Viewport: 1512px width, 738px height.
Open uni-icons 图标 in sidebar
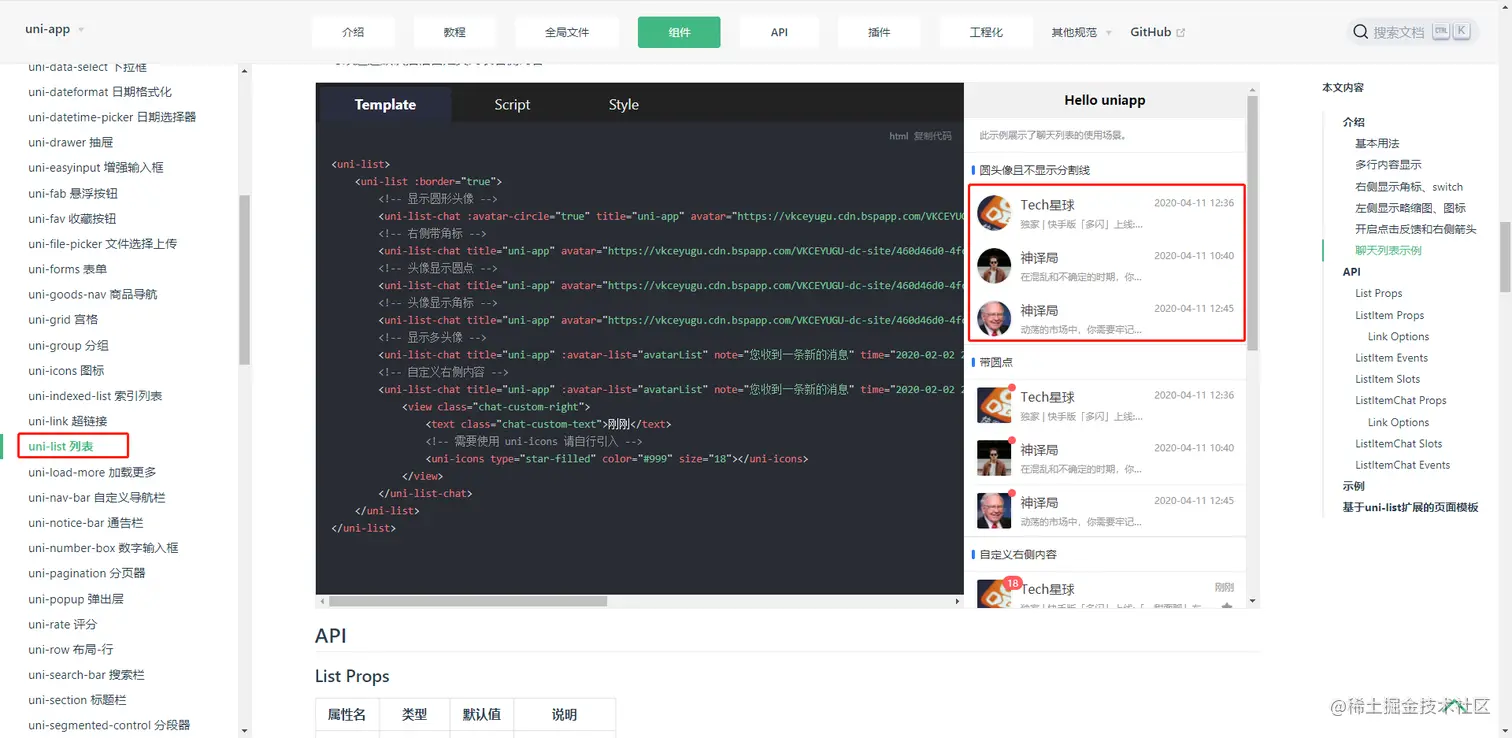click(x=66, y=370)
